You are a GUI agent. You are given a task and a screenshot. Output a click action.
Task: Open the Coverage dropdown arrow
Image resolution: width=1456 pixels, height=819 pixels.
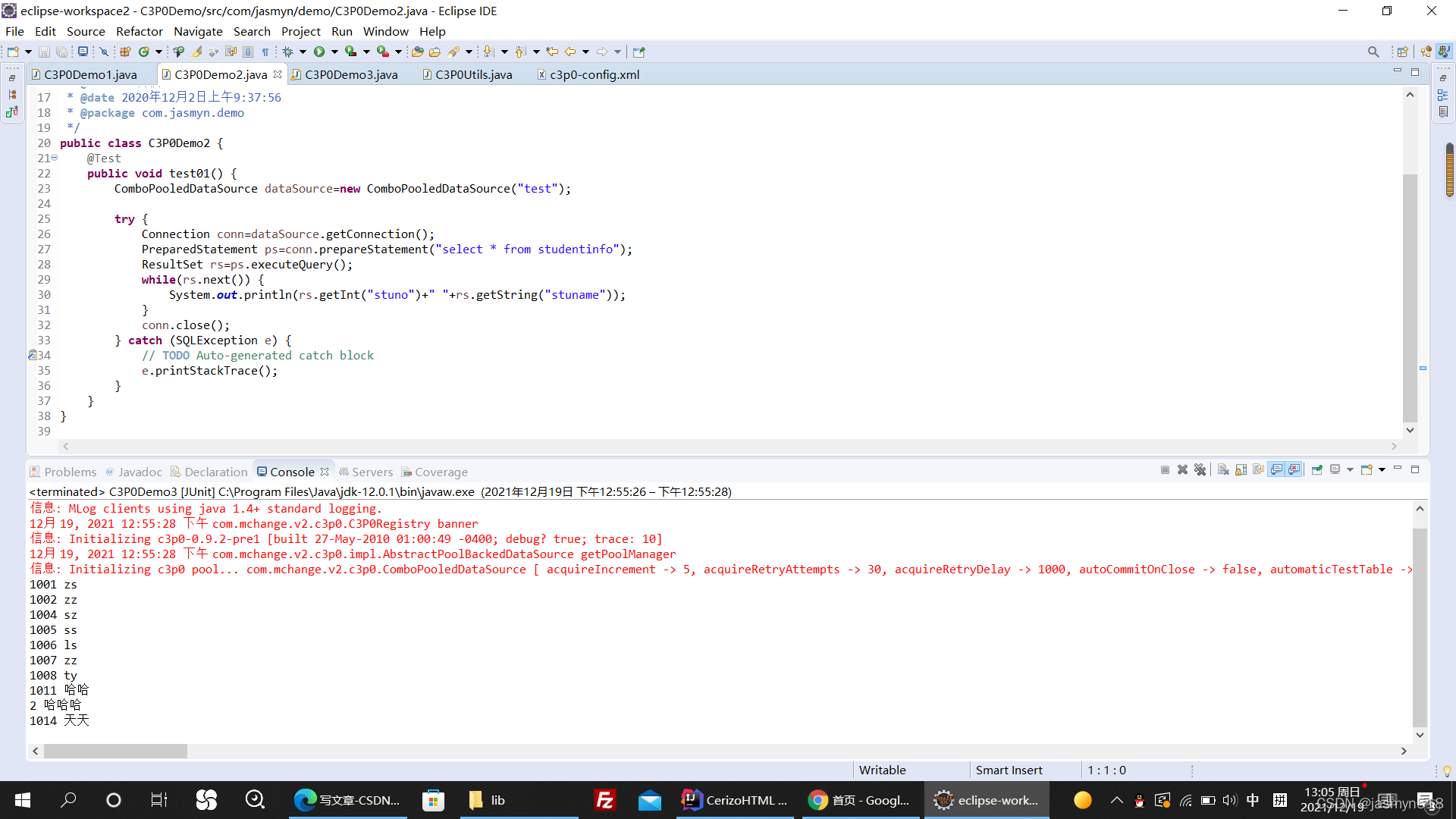[366, 52]
